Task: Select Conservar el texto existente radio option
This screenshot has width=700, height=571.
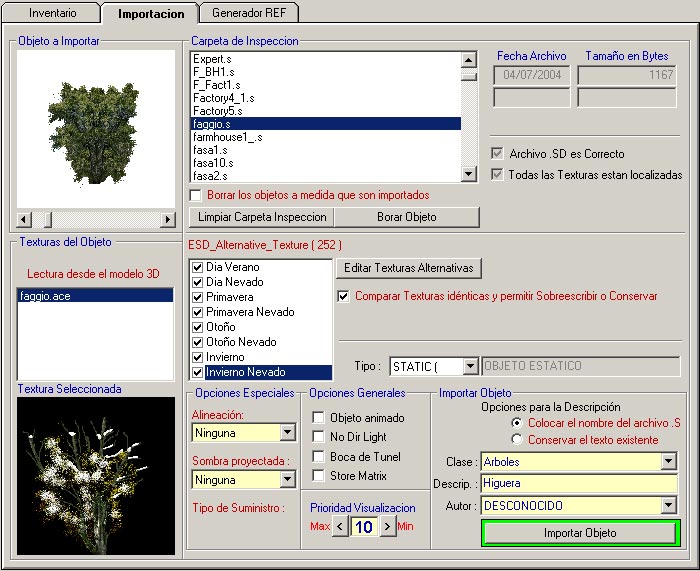Action: click(x=517, y=439)
